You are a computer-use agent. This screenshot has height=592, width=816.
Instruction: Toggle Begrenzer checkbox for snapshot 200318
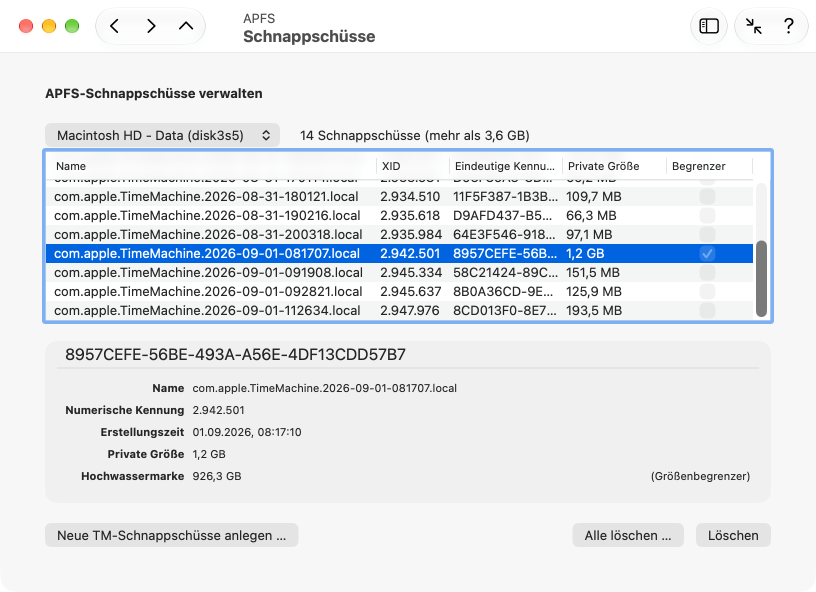pyautogui.click(x=707, y=235)
